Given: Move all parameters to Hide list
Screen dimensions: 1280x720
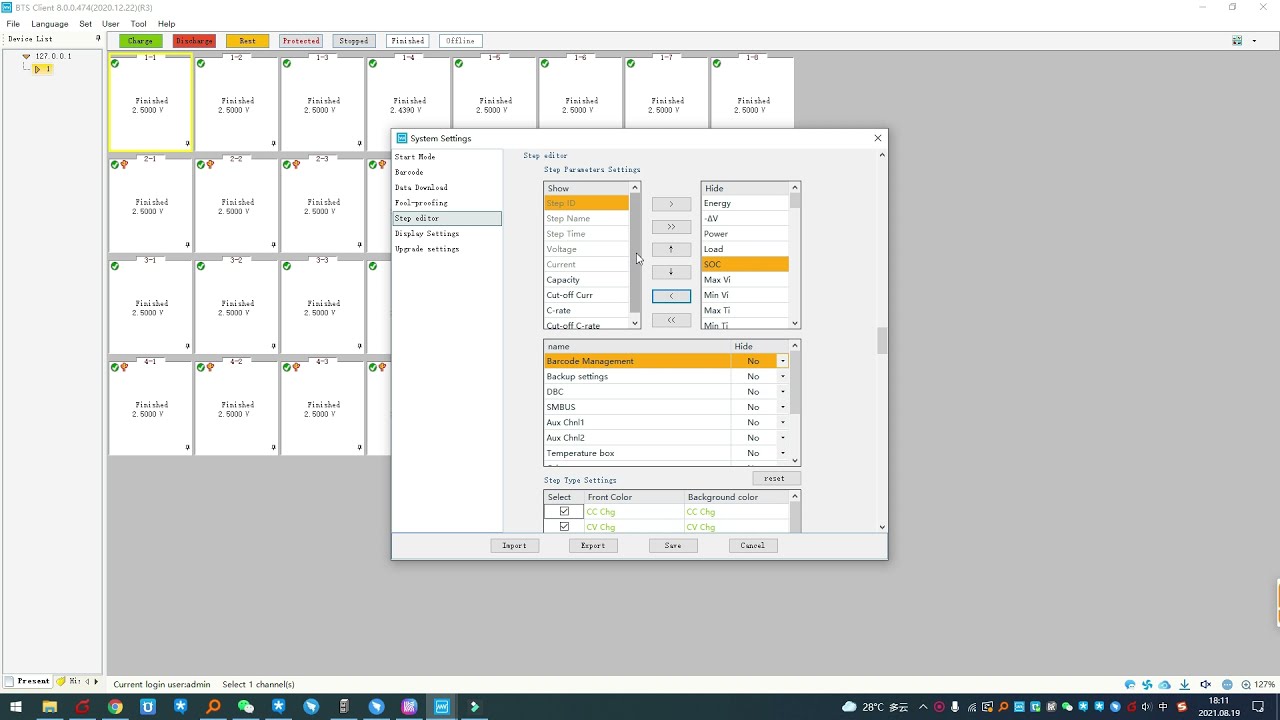Looking at the screenshot, I should tap(671, 227).
